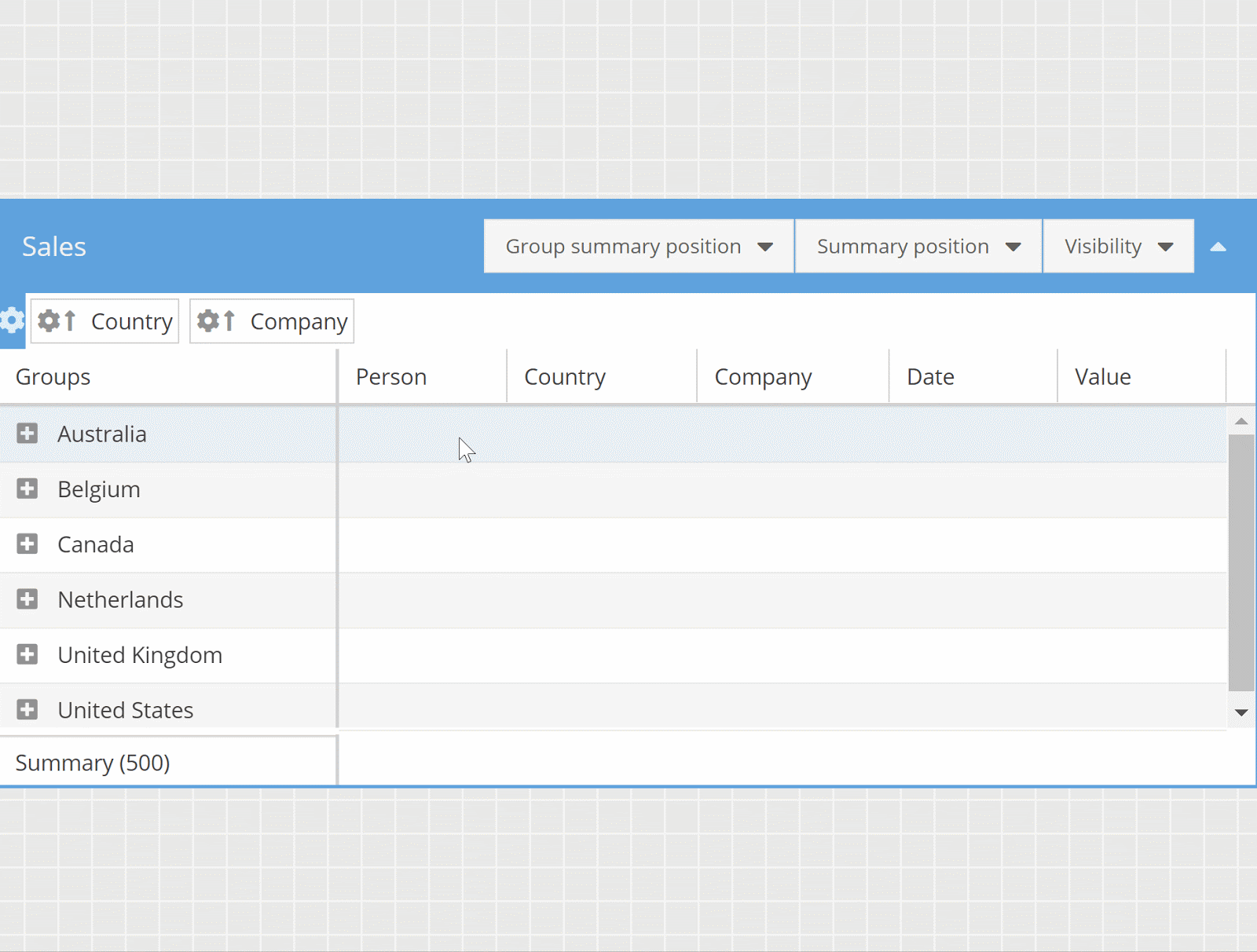Select the Australia row label
The image size is (1257, 952).
[102, 434]
